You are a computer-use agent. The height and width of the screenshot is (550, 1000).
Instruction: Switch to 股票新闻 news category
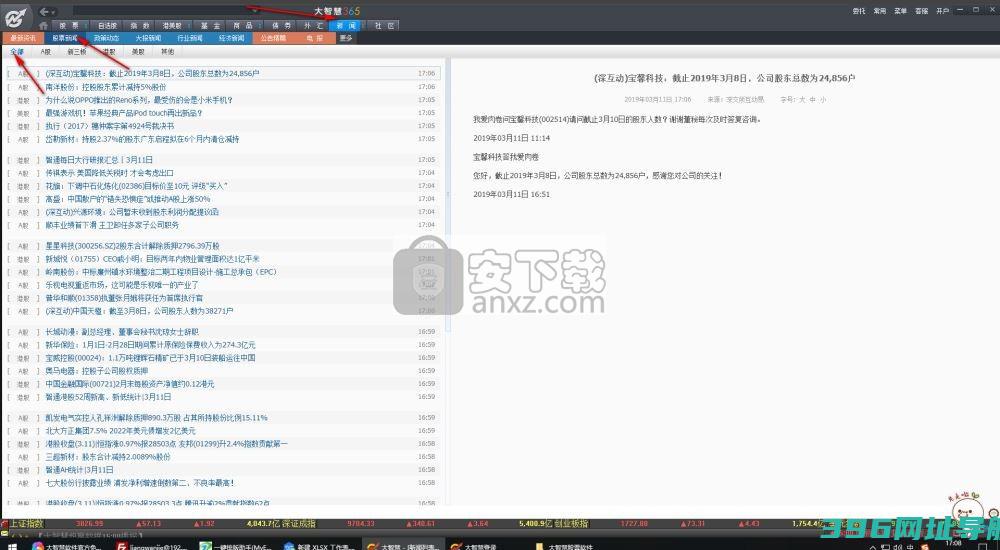pos(65,38)
